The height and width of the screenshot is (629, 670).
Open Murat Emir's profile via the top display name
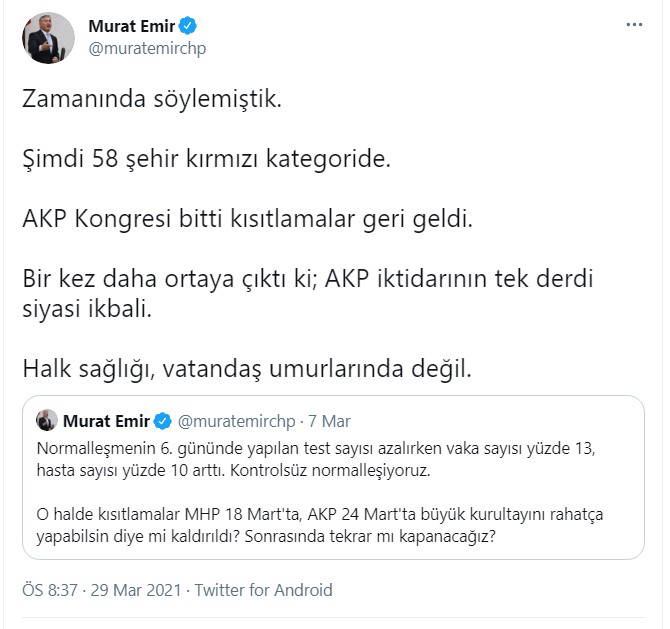click(131, 27)
